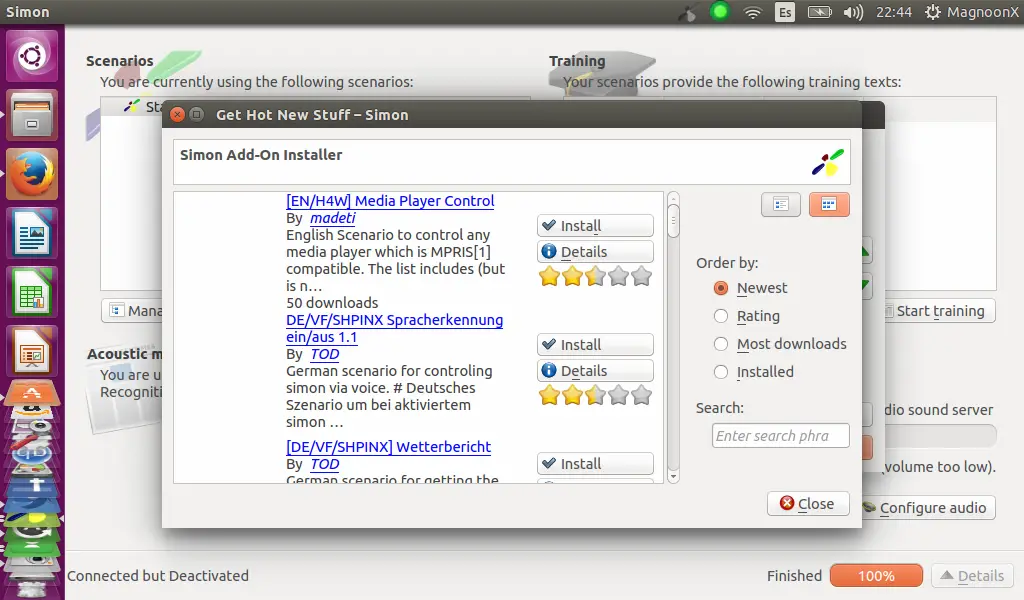Click Configure audio in Simon main window
The height and width of the screenshot is (600, 1024).
coord(928,508)
